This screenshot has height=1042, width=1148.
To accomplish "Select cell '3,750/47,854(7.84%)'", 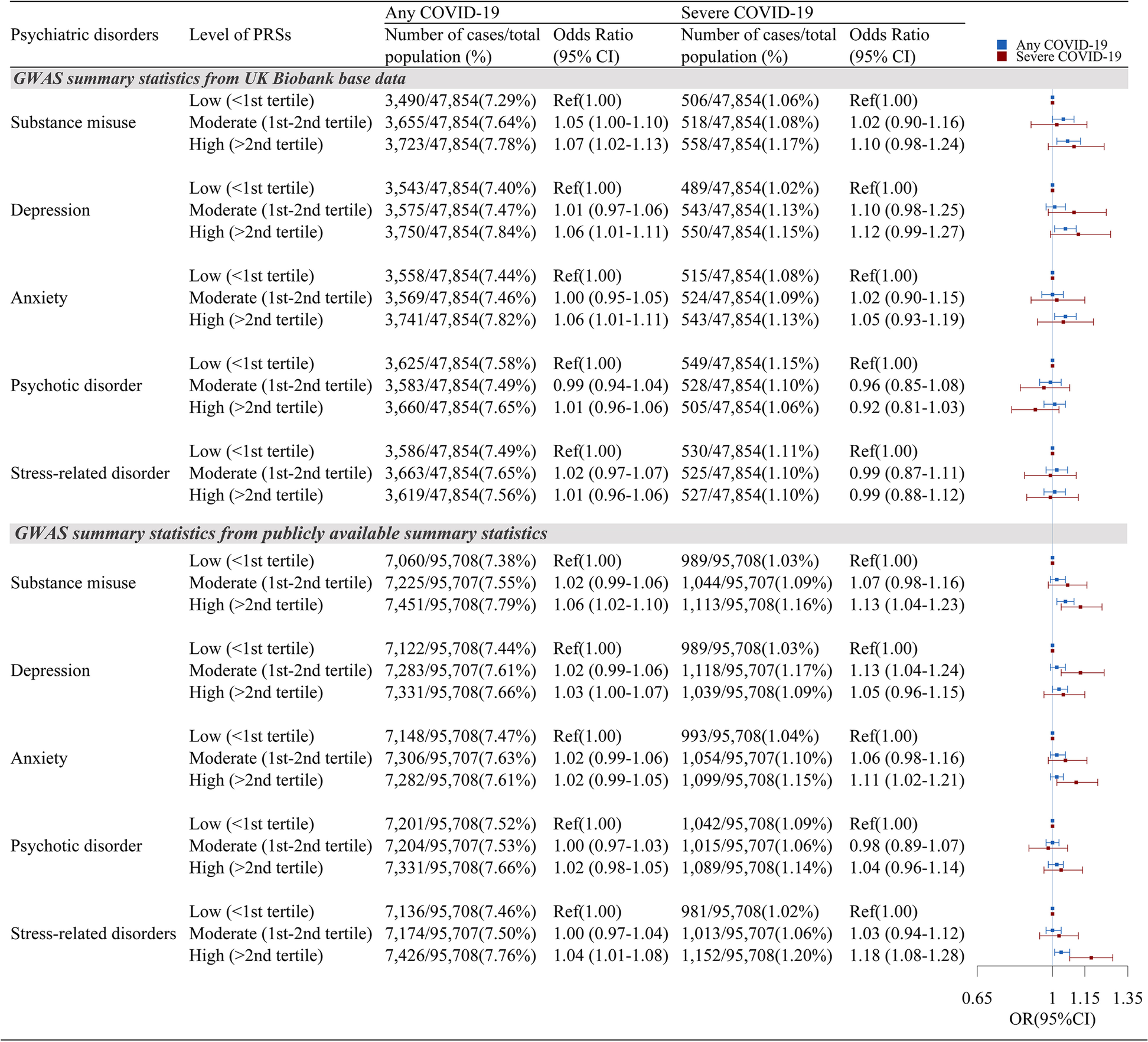I will coord(461,232).
